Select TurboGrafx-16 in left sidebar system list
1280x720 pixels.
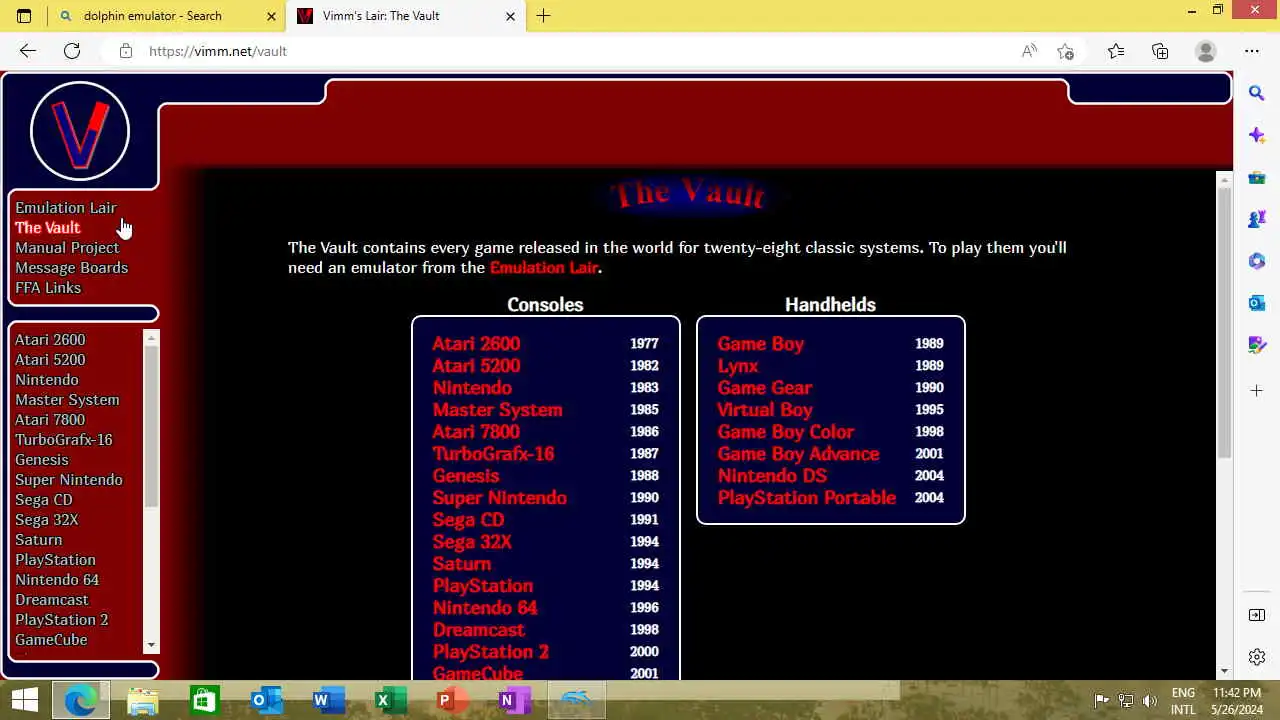(64, 439)
